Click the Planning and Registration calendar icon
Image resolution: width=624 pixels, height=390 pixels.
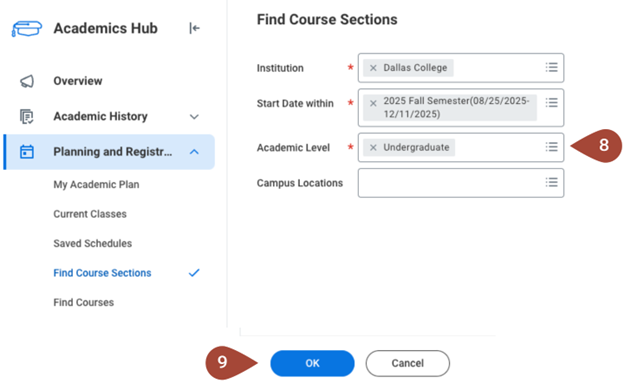pyautogui.click(x=27, y=152)
